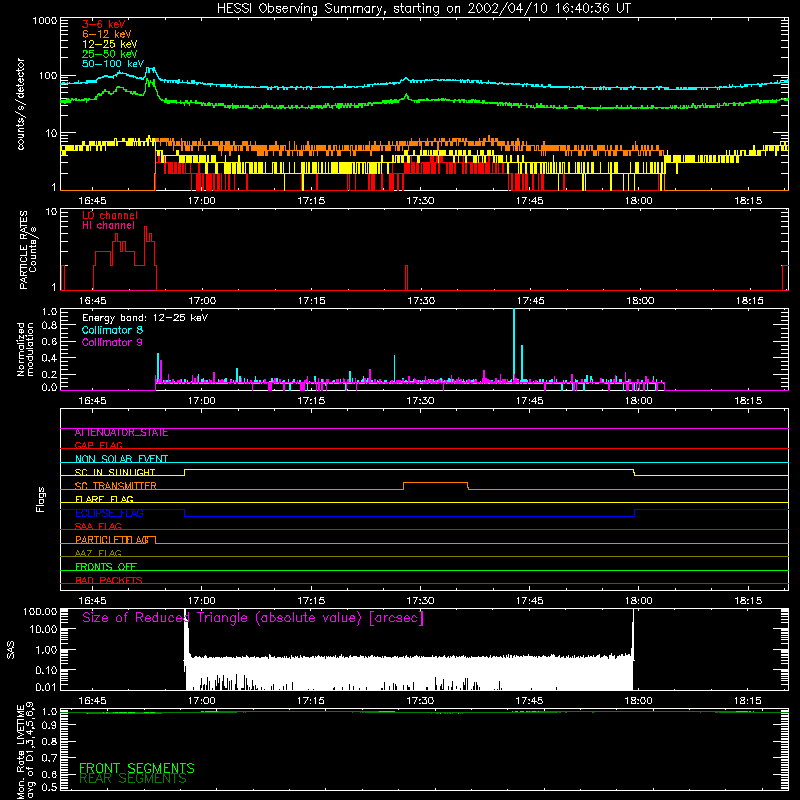This screenshot has height=800, width=800.
Task: Click the raised SC_TRANSMITTER flag step
Action: (x=435, y=483)
